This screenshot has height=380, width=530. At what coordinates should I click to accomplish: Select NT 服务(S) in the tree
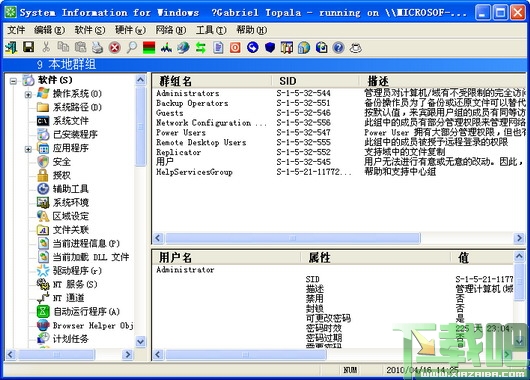(75, 284)
